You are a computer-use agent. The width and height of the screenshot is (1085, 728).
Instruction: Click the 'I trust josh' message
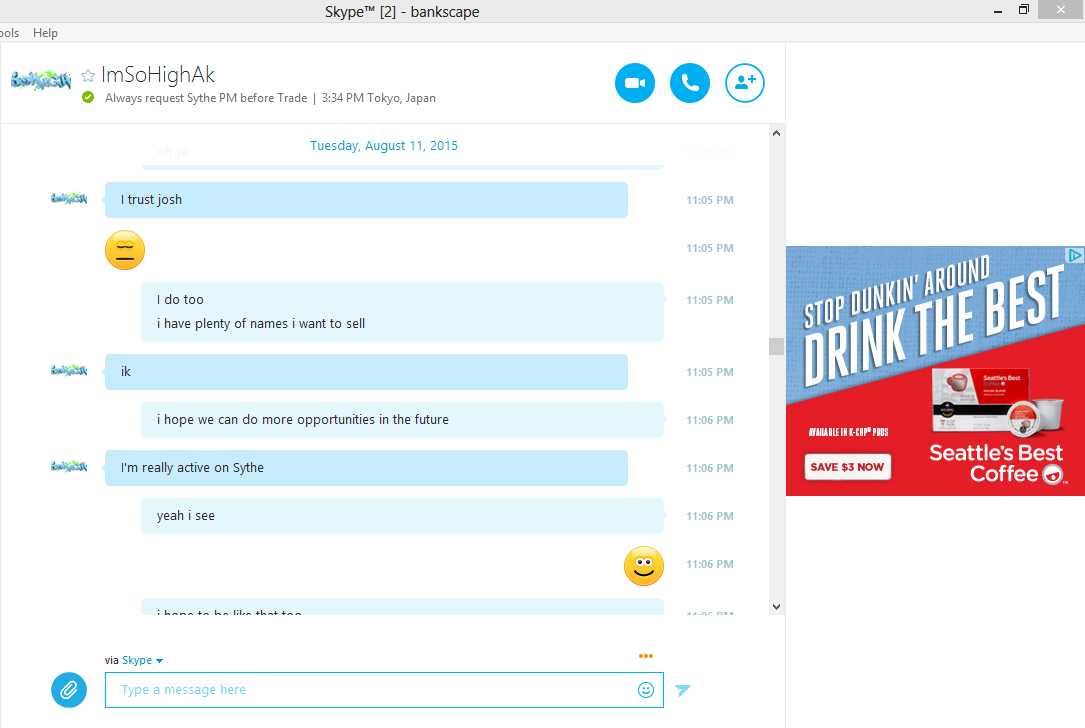366,200
